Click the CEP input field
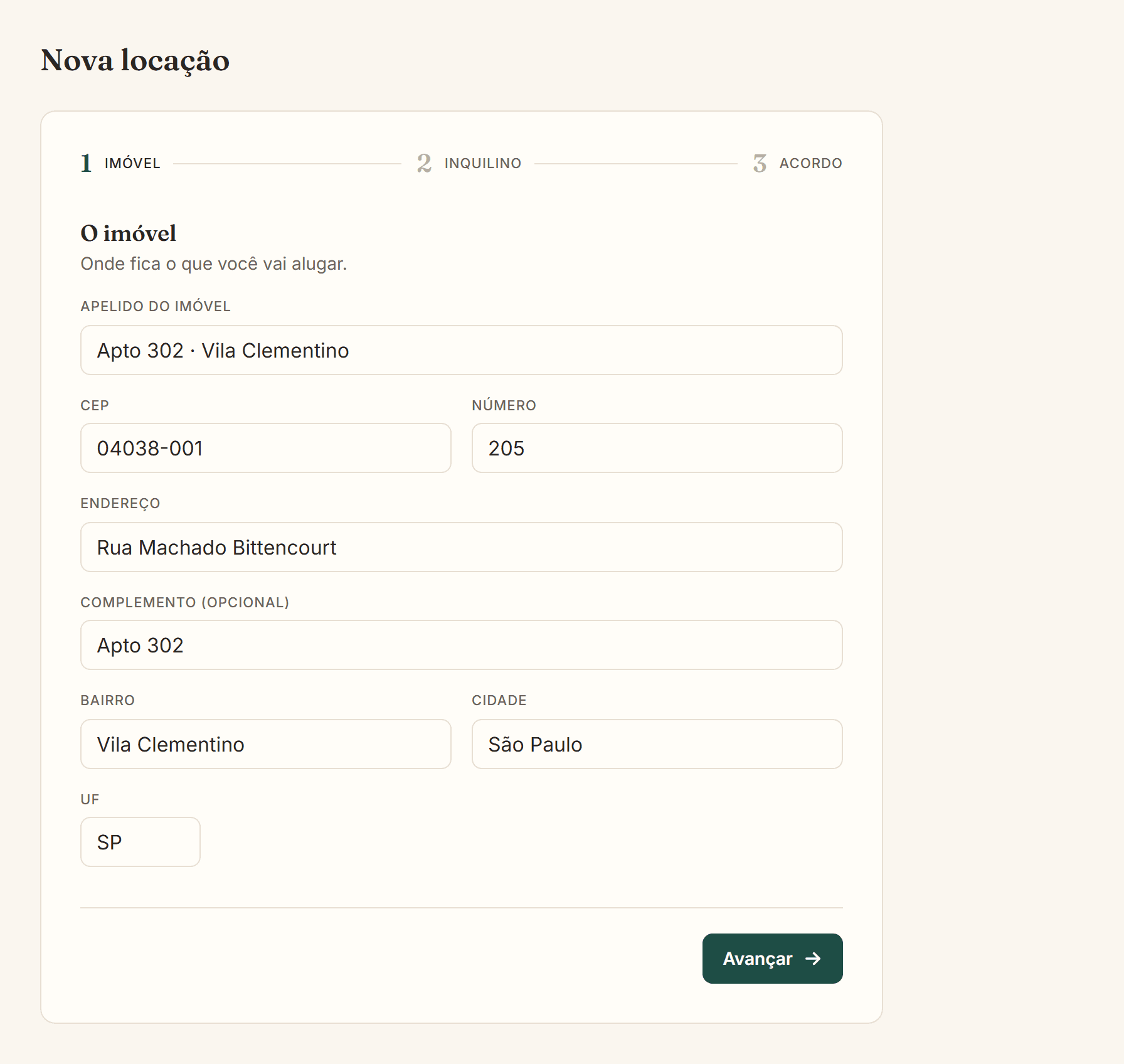This screenshot has height=1064, width=1124. coord(266,448)
